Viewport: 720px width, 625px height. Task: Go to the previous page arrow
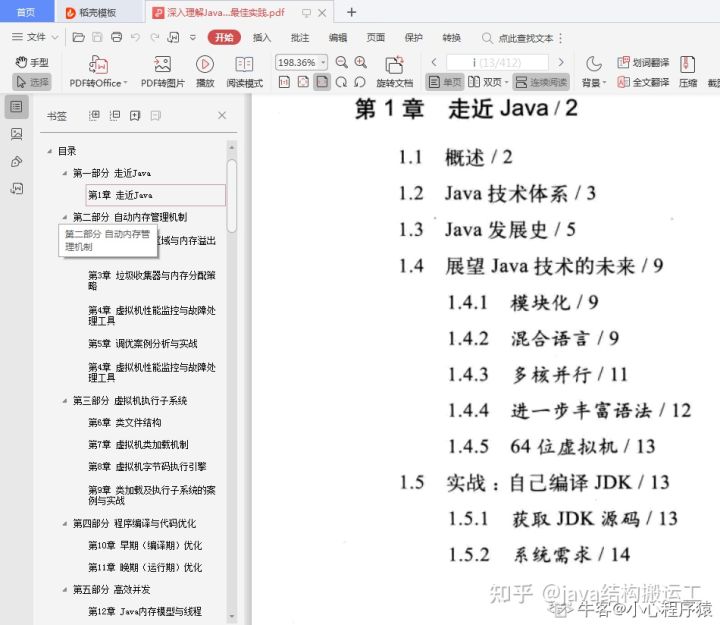(x=434, y=62)
